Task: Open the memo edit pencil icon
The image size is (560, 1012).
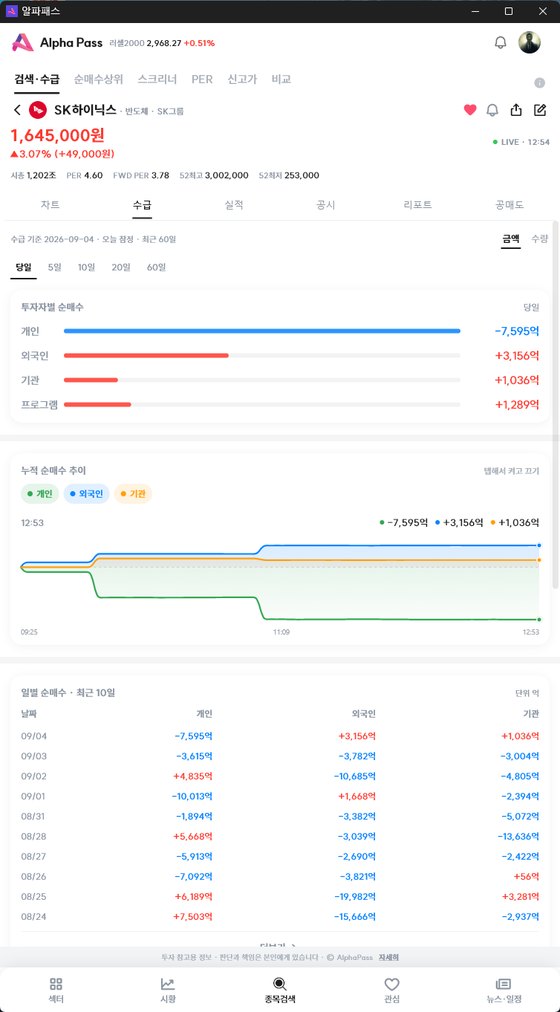Action: click(540, 110)
